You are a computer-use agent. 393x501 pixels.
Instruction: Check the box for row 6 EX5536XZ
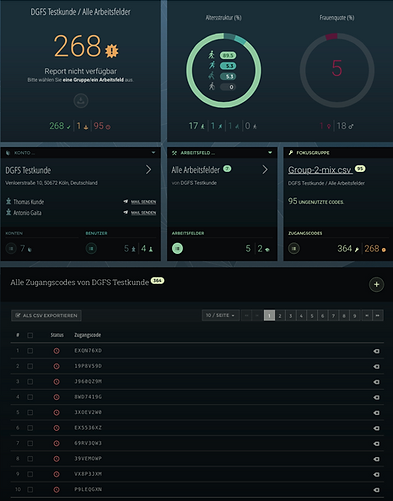pyautogui.click(x=30, y=428)
